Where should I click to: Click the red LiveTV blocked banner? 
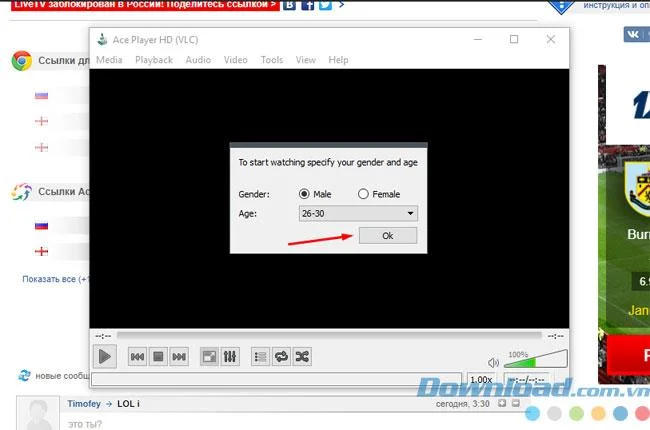coord(145,5)
